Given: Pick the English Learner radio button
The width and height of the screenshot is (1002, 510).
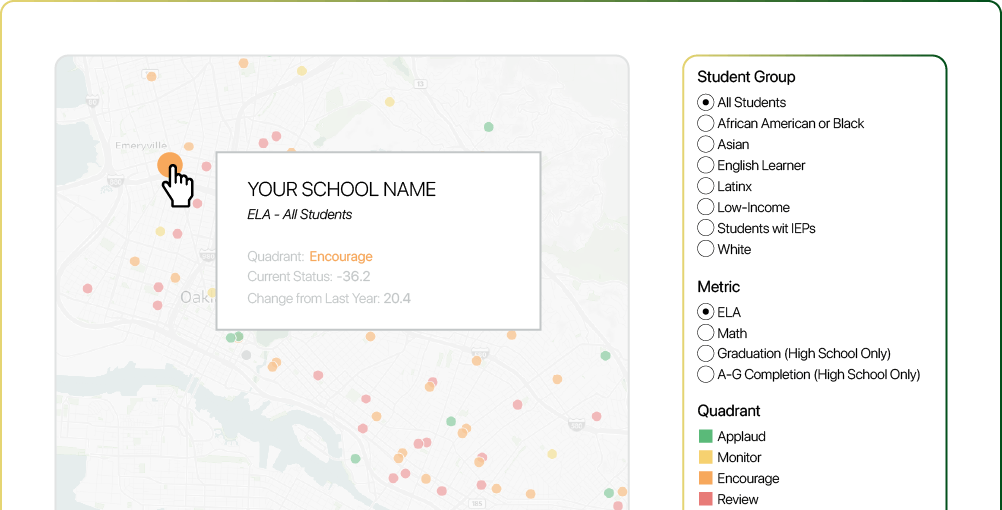Looking at the screenshot, I should pyautogui.click(x=706, y=165).
